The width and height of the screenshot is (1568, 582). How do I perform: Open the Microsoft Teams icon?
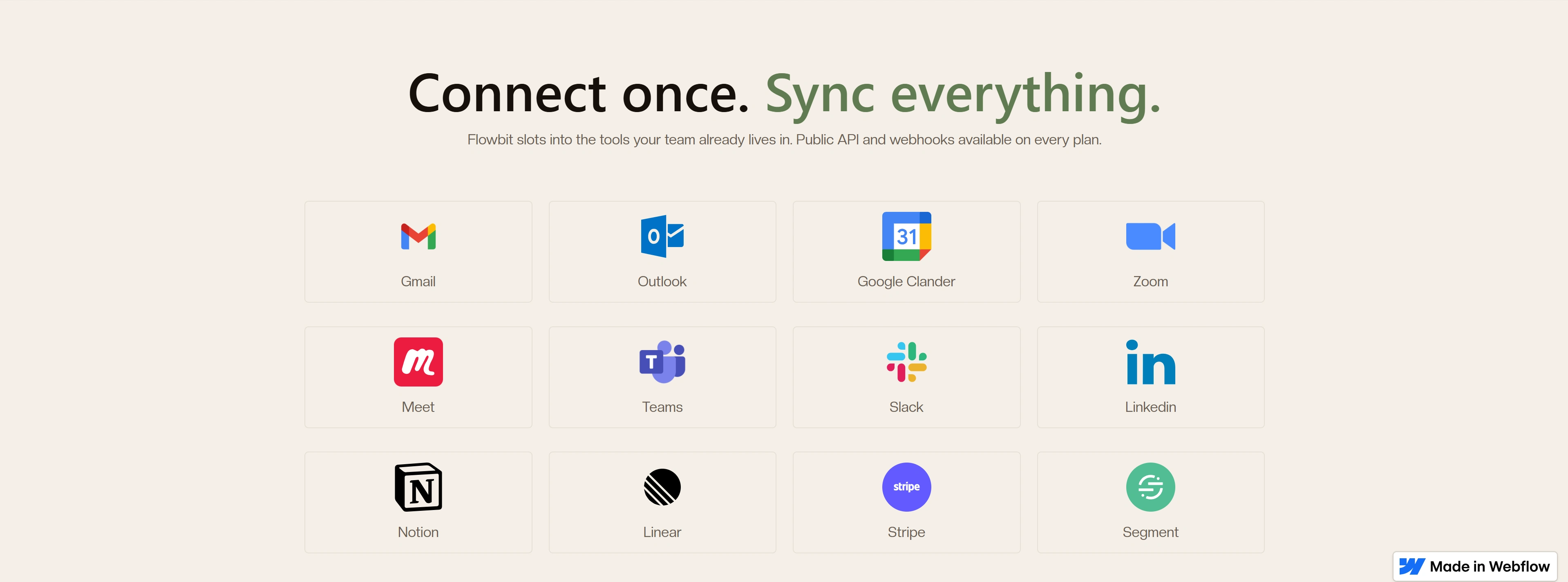(662, 362)
